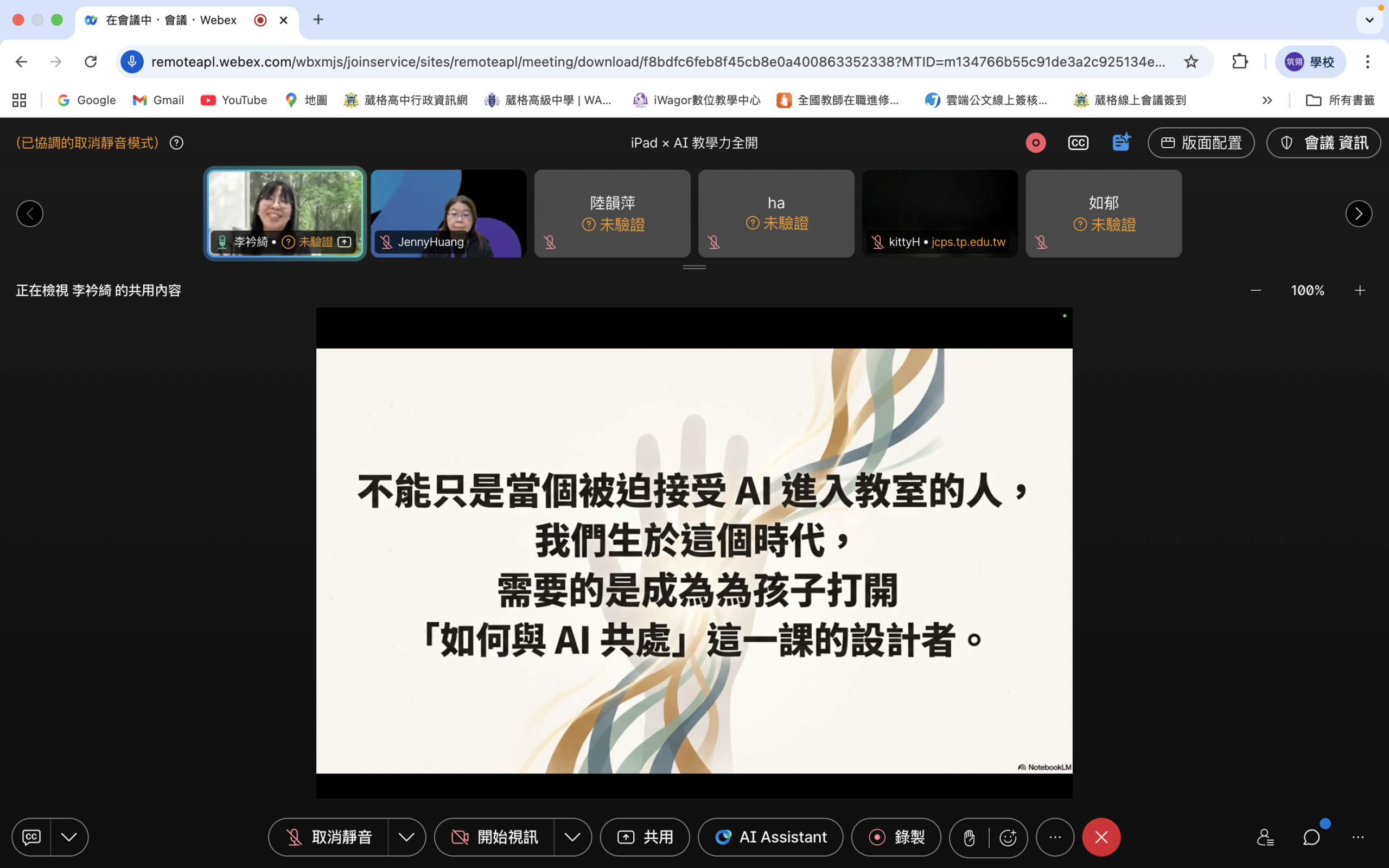Image resolution: width=1389 pixels, height=868 pixels.
Task: Zoom in shared content with plus
Action: pyautogui.click(x=1360, y=290)
